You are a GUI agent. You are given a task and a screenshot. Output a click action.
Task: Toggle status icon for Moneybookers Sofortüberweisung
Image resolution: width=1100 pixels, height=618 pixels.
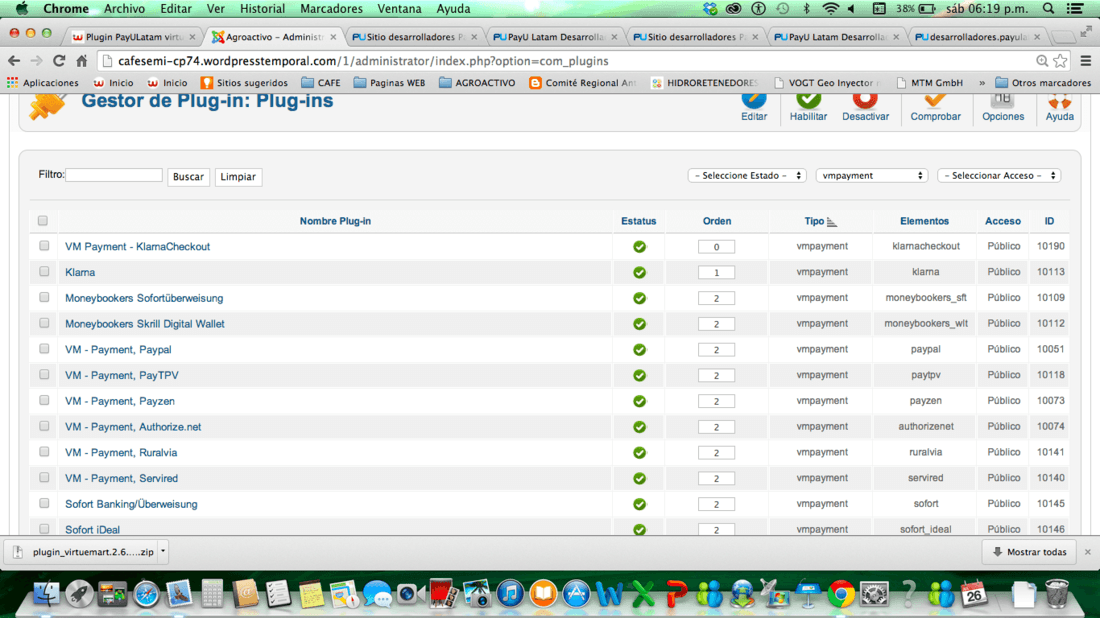click(639, 298)
